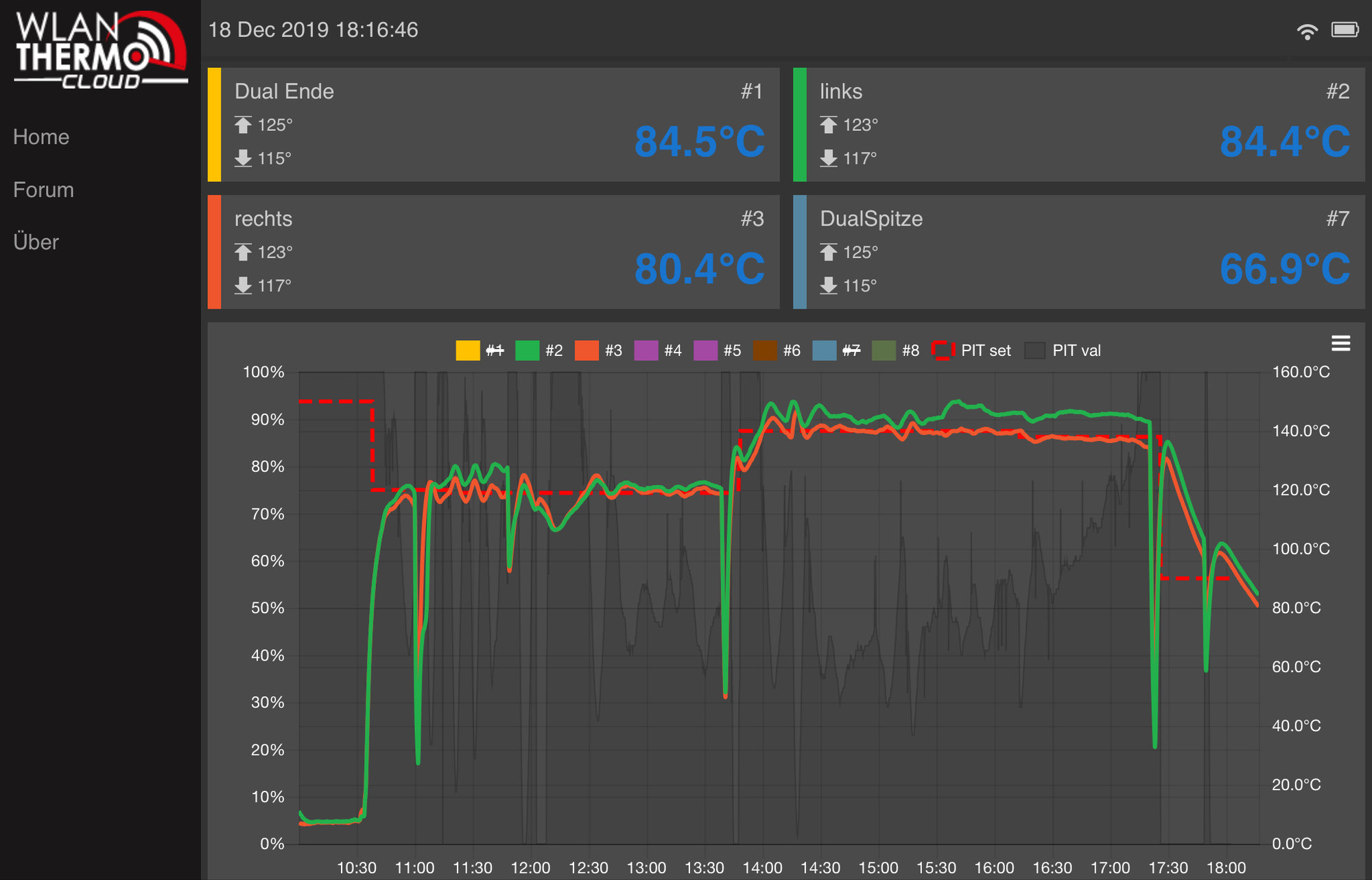Click the yellow color bar of Dual Ende
Viewport: 1372px width, 880px height.
pyautogui.click(x=214, y=124)
